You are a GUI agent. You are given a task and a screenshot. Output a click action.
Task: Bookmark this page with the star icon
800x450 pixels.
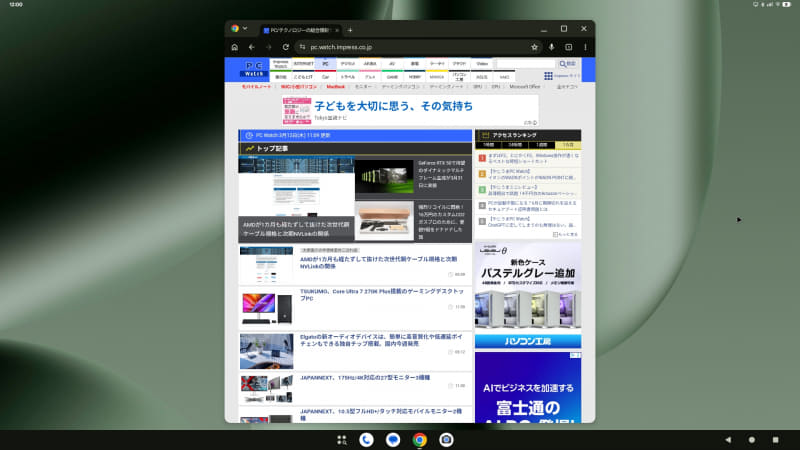534,47
